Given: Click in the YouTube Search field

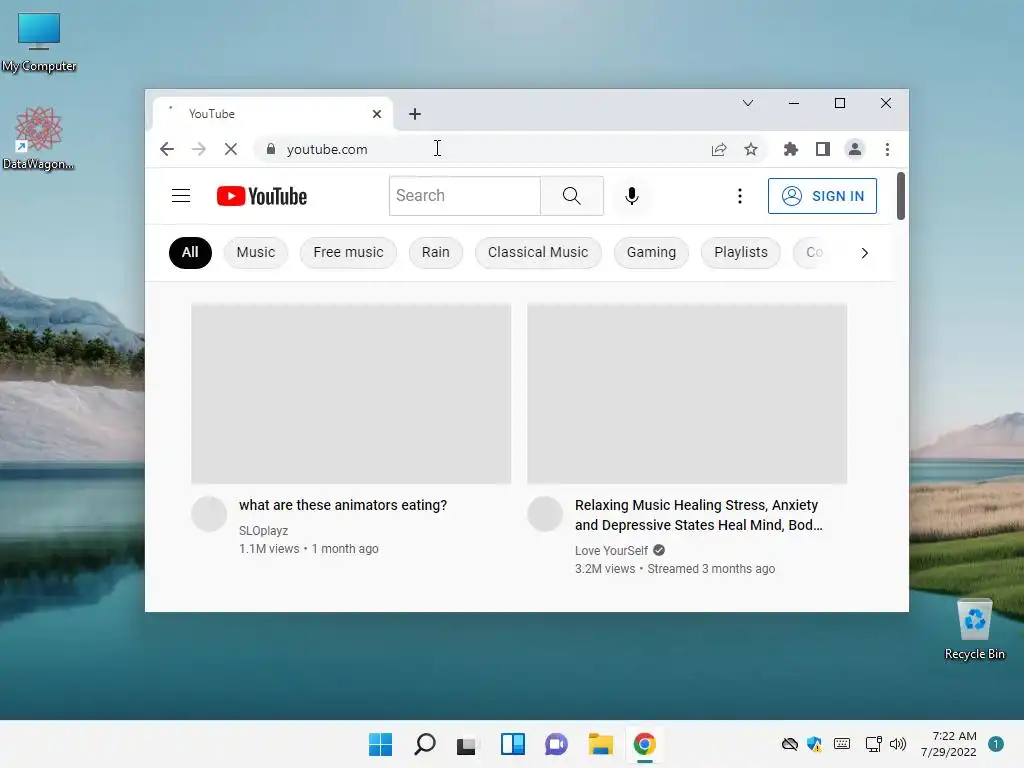Looking at the screenshot, I should coord(465,196).
